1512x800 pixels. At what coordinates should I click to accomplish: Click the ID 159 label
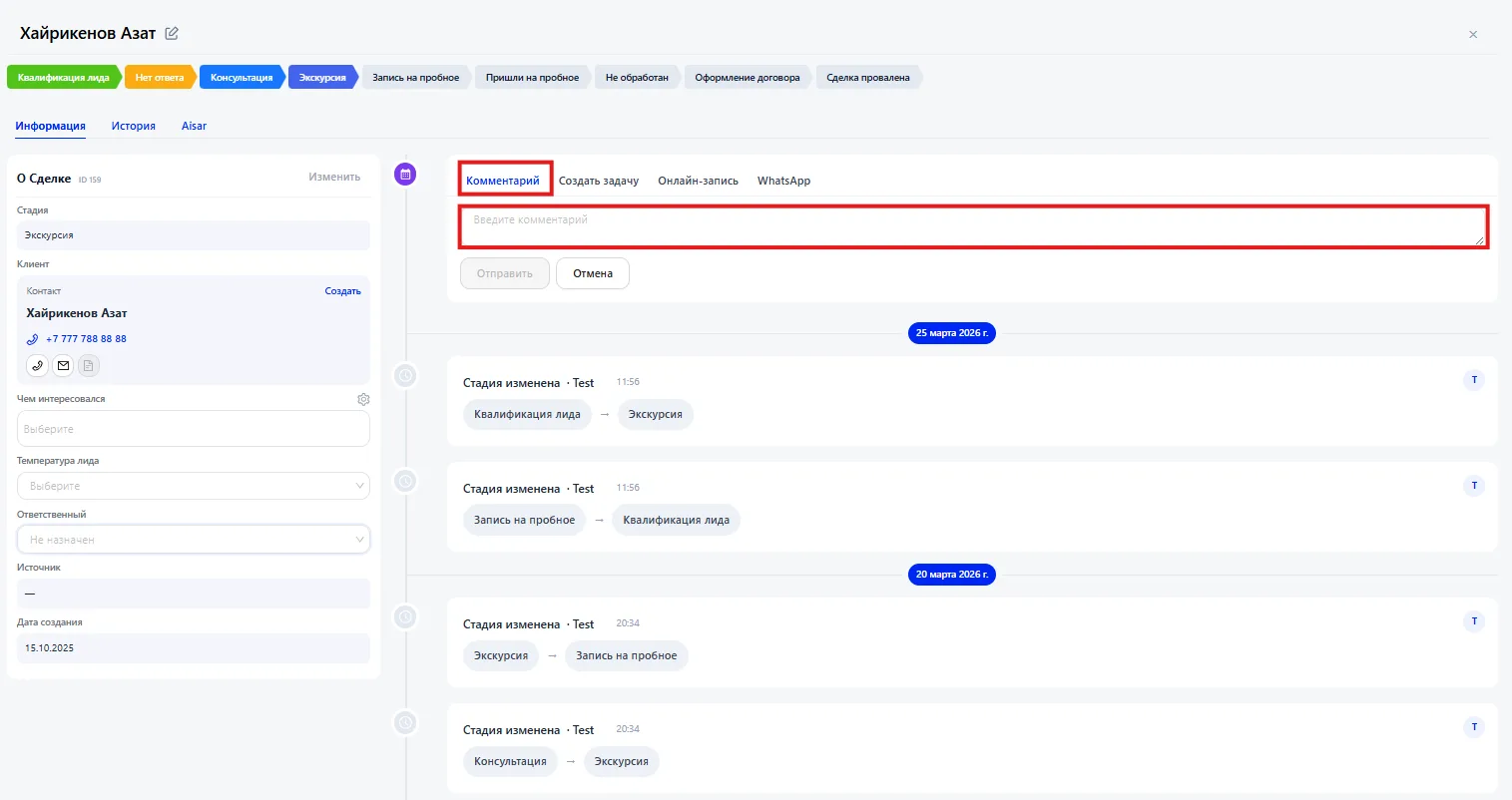(x=90, y=180)
